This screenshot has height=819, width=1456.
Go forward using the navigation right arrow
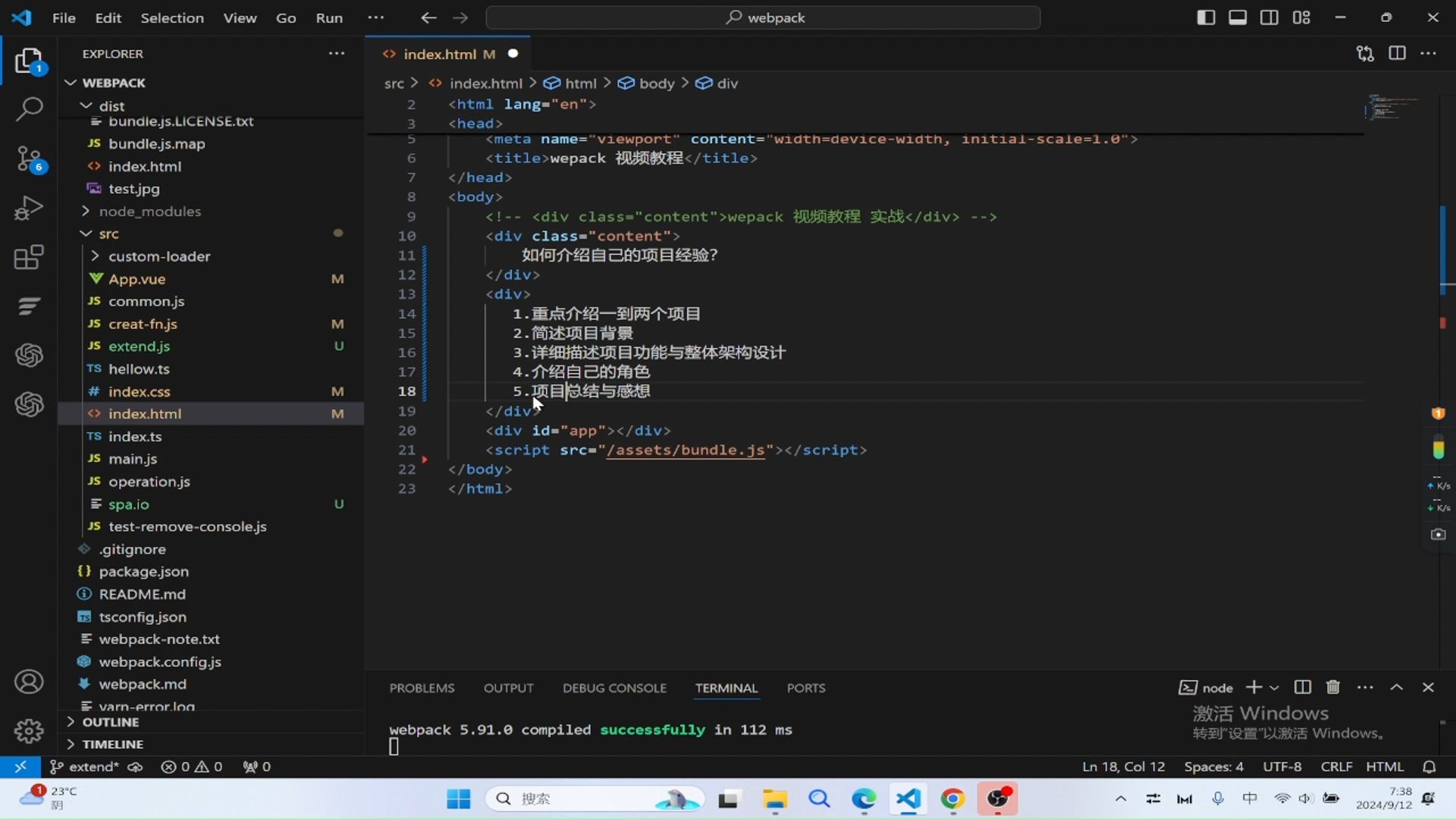pyautogui.click(x=460, y=17)
